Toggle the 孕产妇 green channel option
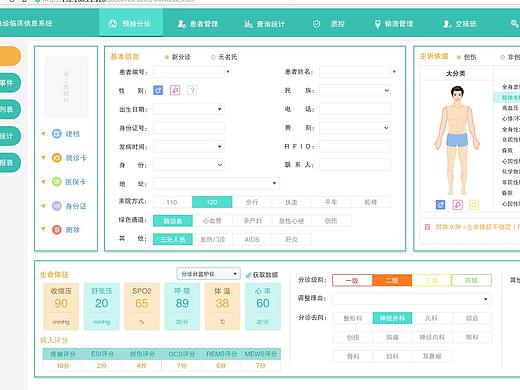This screenshot has height=390, width=520. click(252, 221)
